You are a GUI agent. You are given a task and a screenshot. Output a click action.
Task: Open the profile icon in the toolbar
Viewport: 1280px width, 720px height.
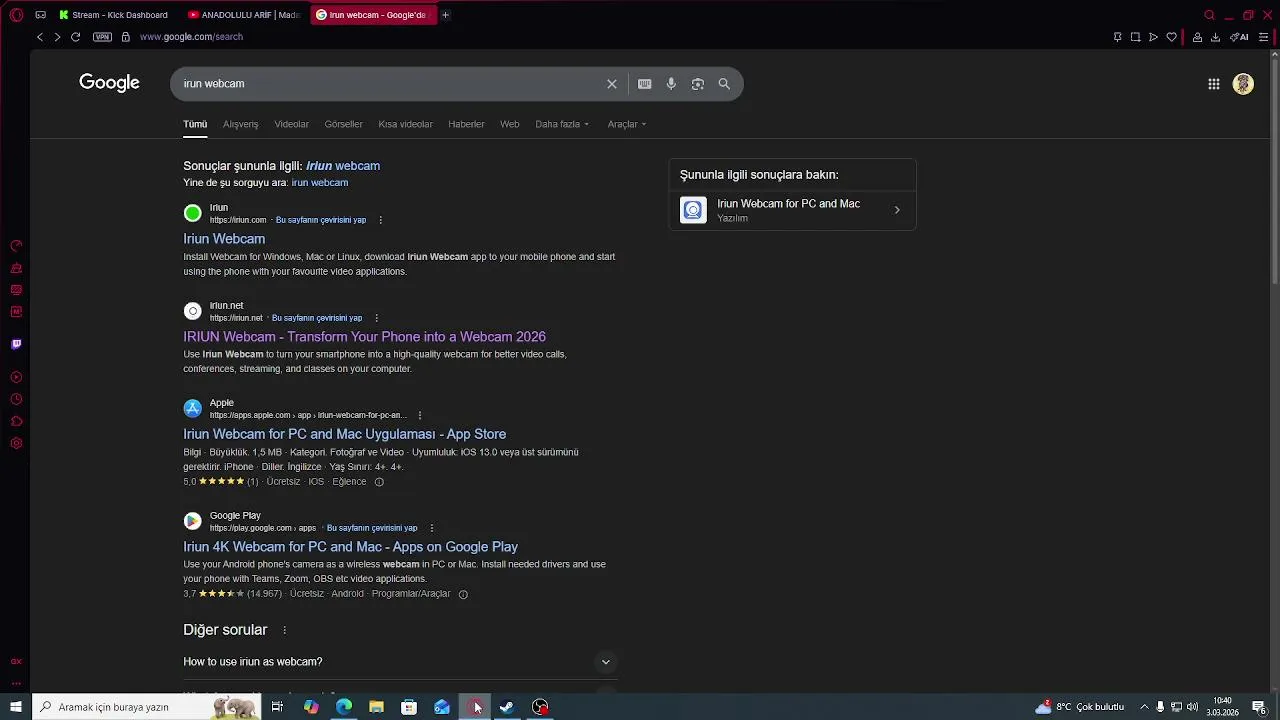click(x=1197, y=37)
